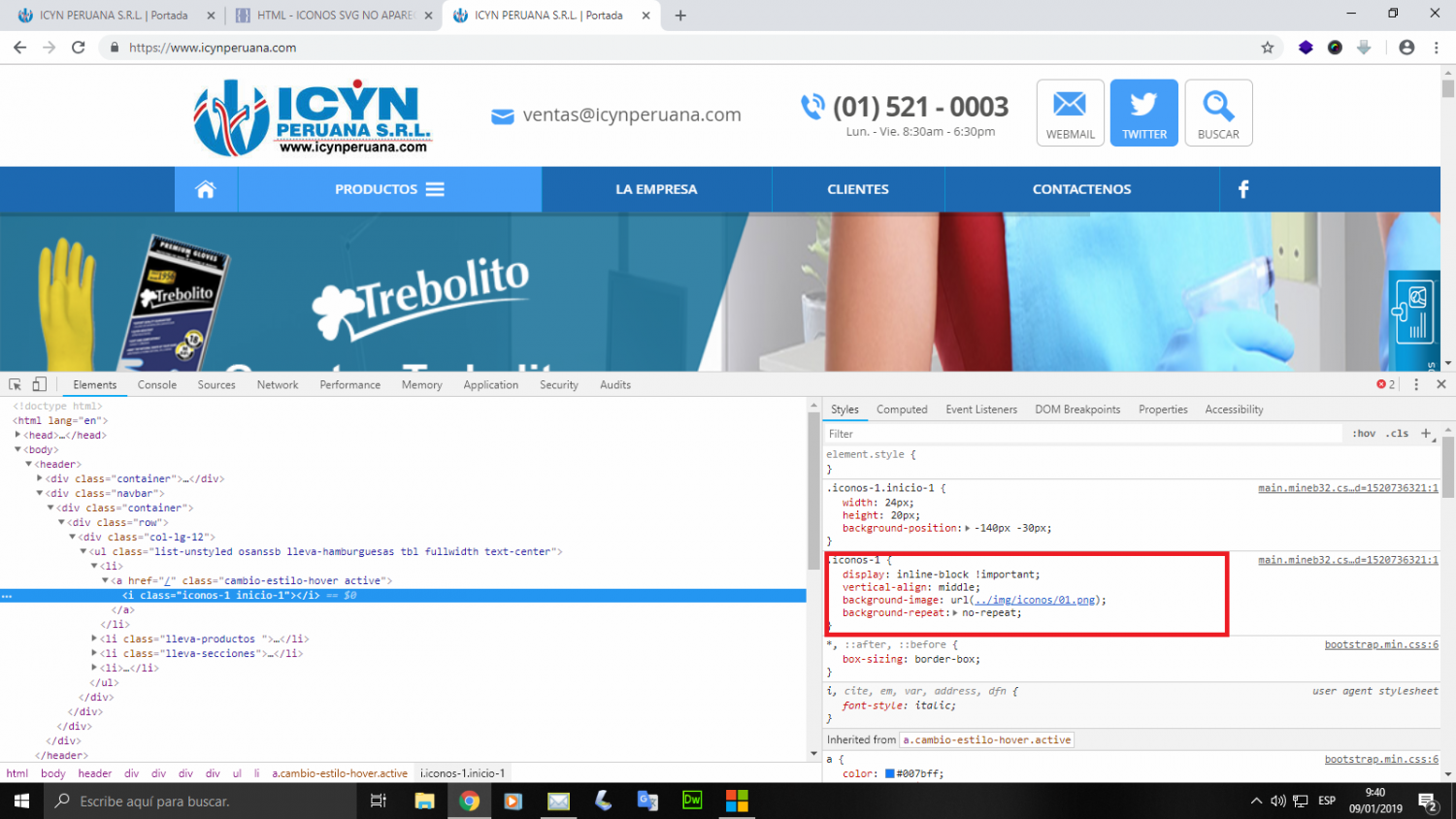Collapse the body element node
The width and height of the screenshot is (1456, 819).
pyautogui.click(x=17, y=449)
